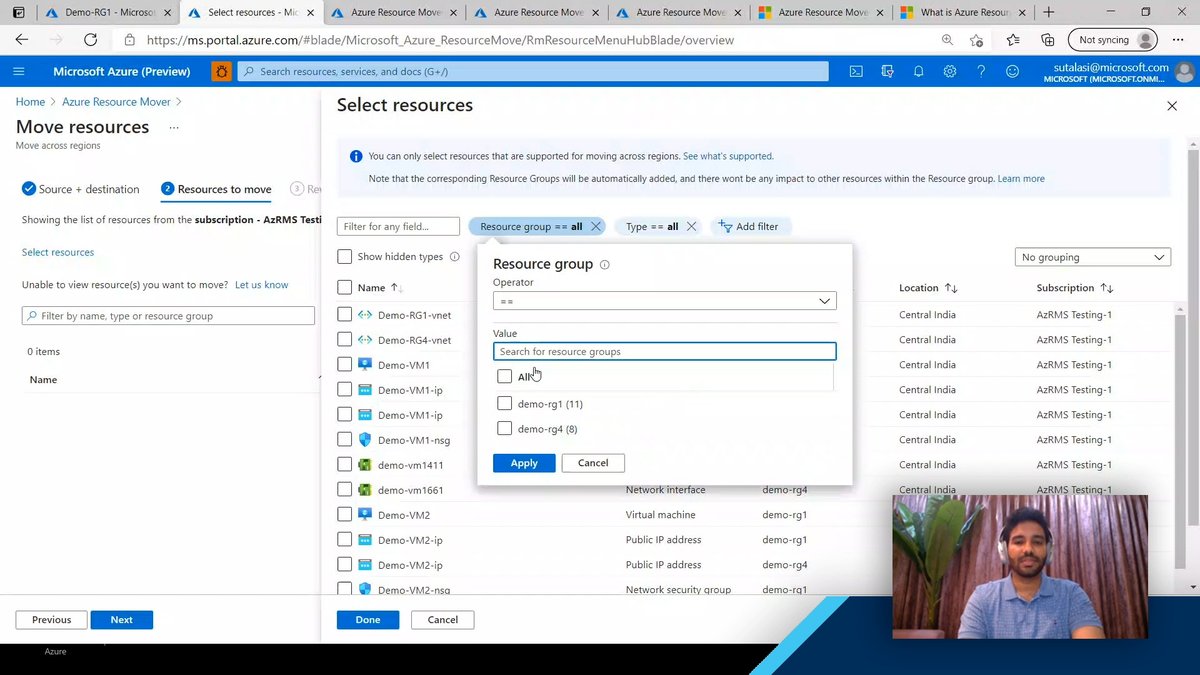Open the Resource group == all filter
The width and height of the screenshot is (1200, 675).
click(531, 226)
